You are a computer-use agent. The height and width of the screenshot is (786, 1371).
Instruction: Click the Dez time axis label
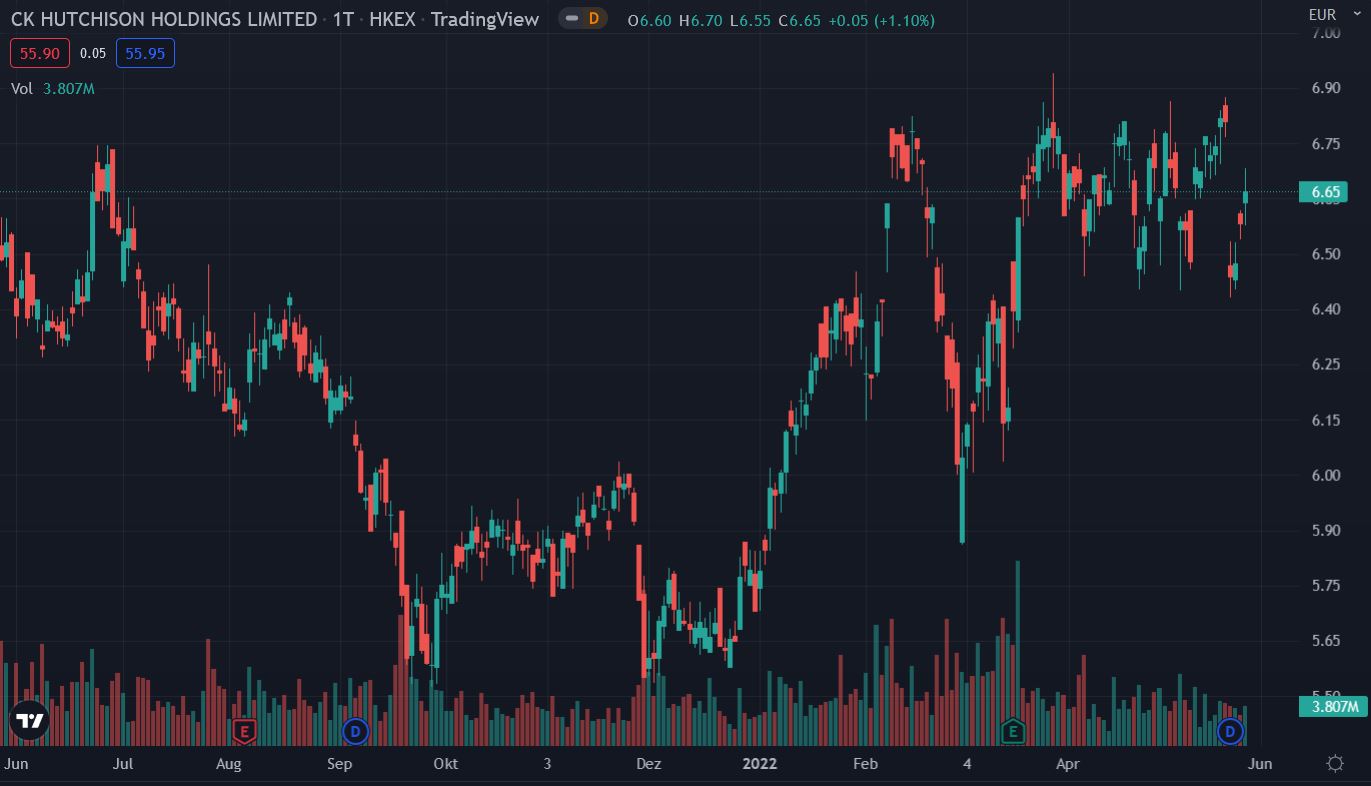coord(649,764)
